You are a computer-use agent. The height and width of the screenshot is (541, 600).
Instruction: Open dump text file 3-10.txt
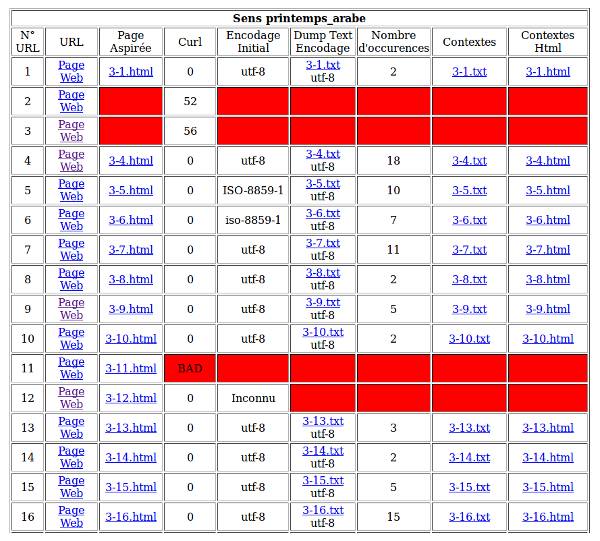click(323, 332)
